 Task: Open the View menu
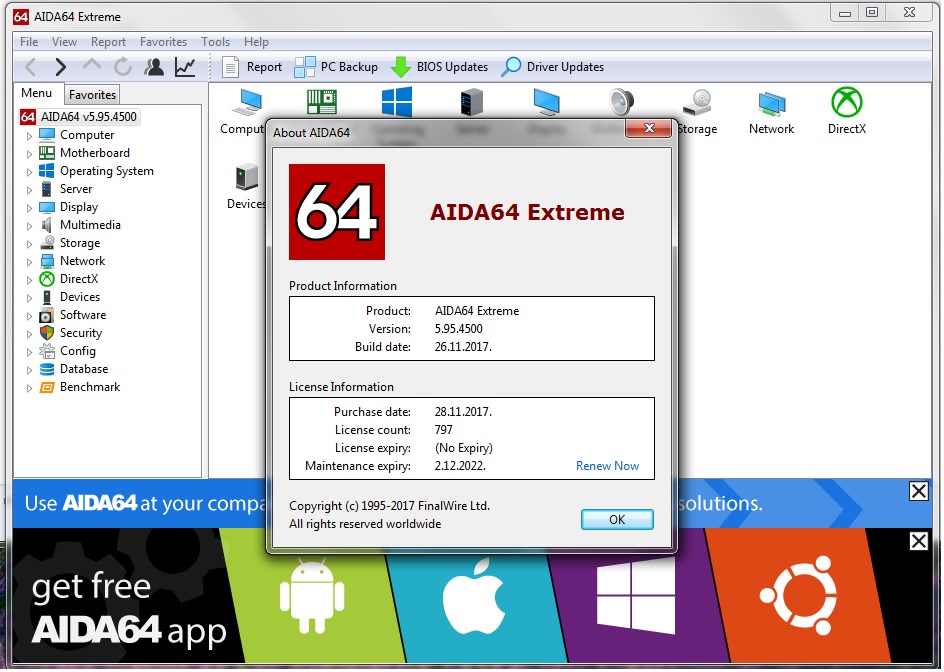[x=64, y=42]
